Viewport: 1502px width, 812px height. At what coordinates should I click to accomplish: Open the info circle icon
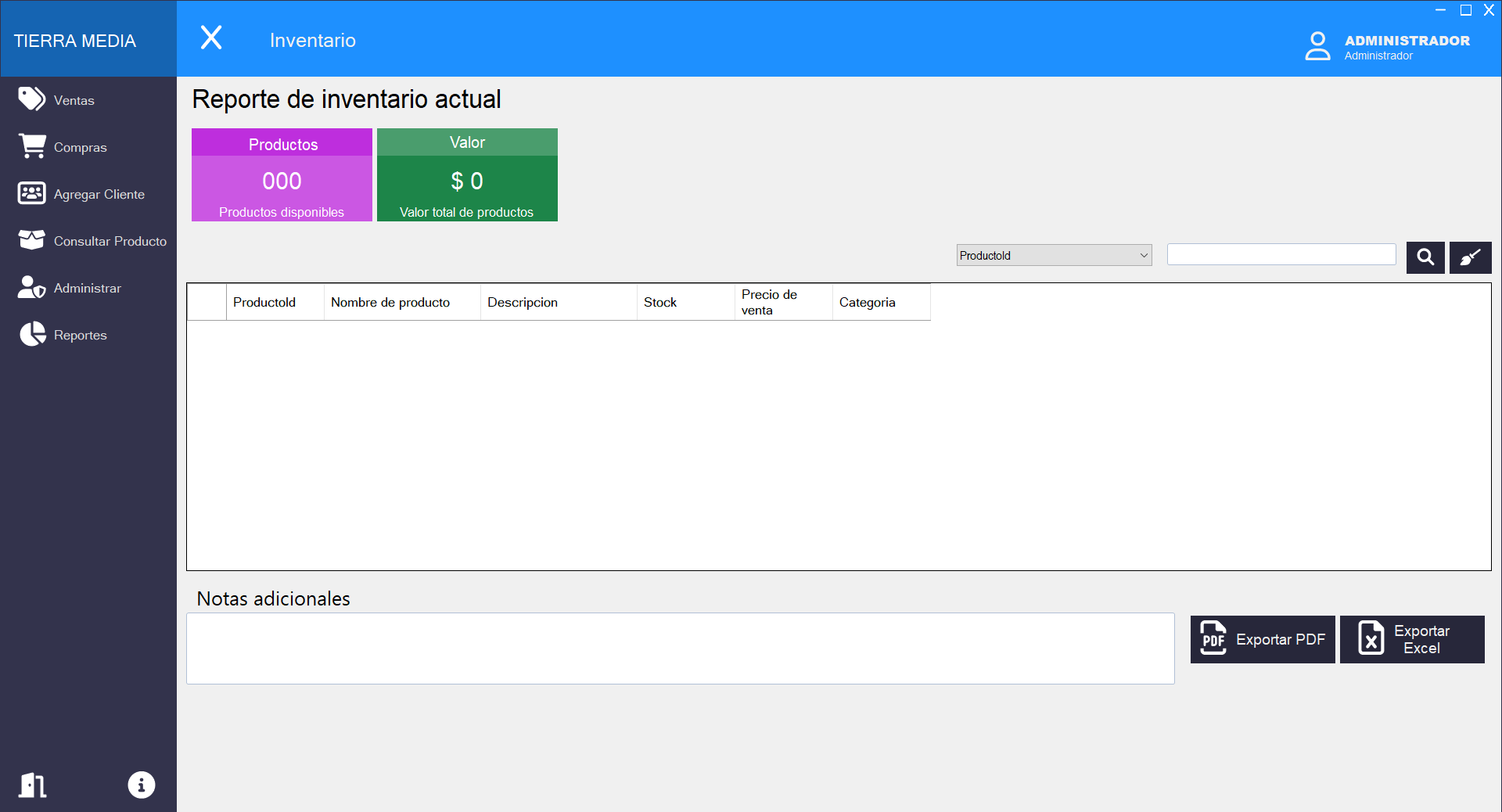tap(142, 785)
